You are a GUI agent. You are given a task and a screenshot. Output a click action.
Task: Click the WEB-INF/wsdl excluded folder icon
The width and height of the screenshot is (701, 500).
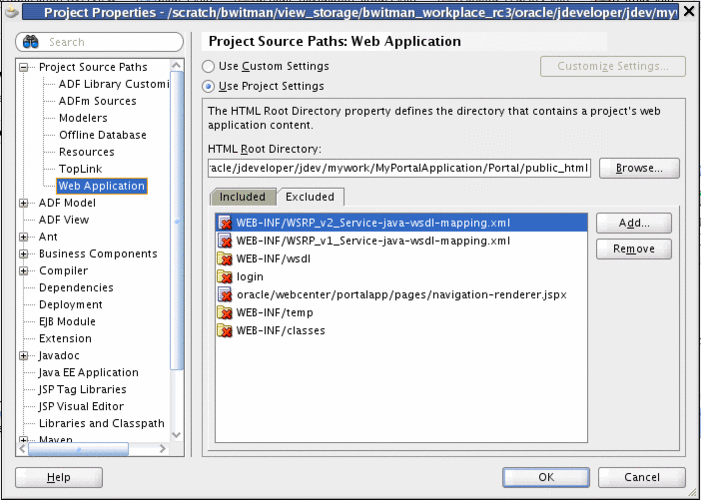coord(224,259)
